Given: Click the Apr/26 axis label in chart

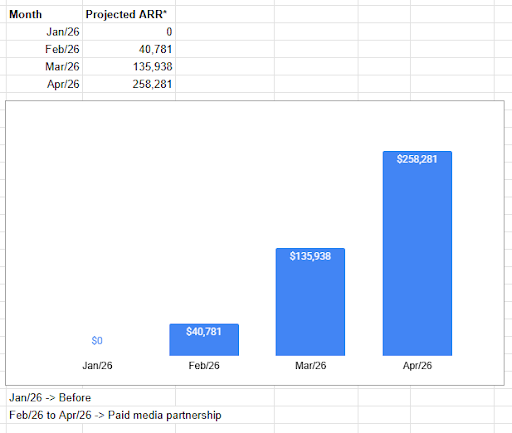Looking at the screenshot, I should (x=417, y=366).
